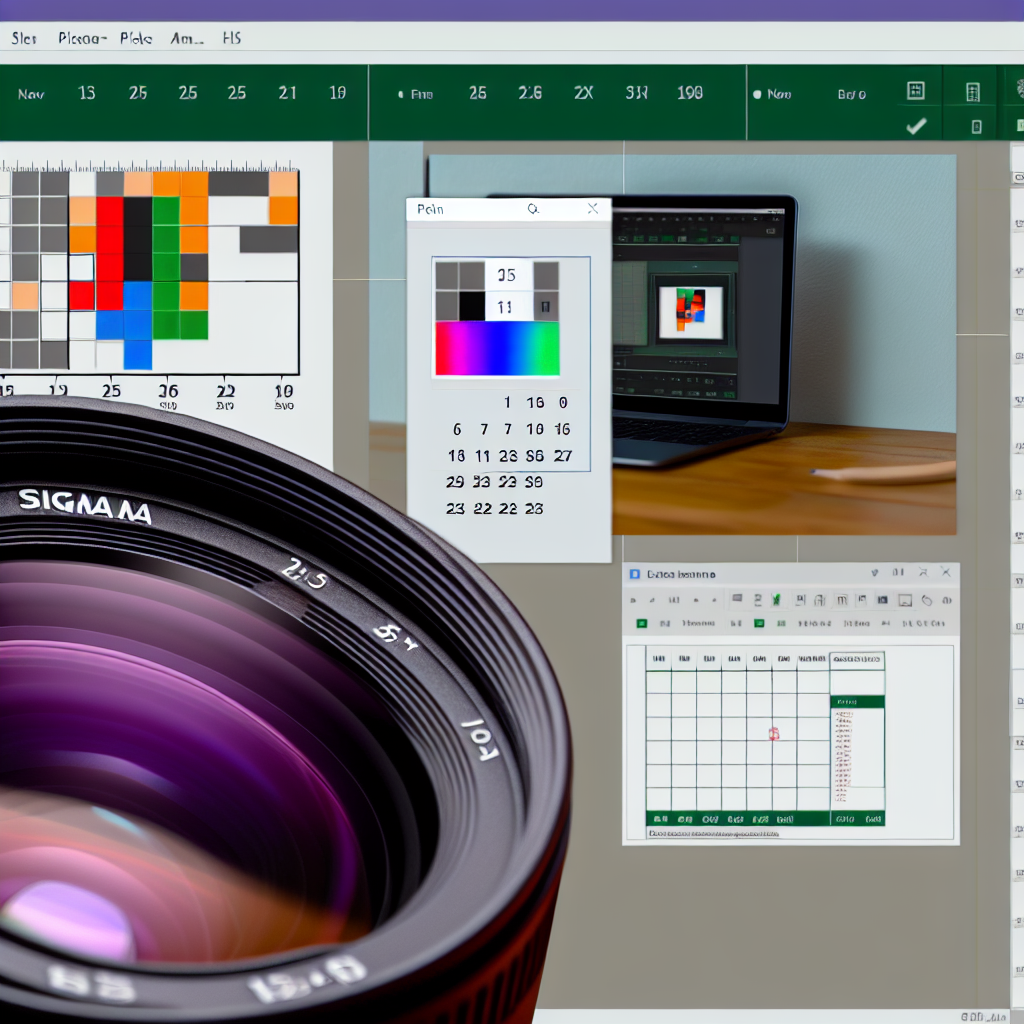This screenshot has height=1024, width=1024.
Task: Select number 27 in Peln number list
Action: (x=563, y=456)
